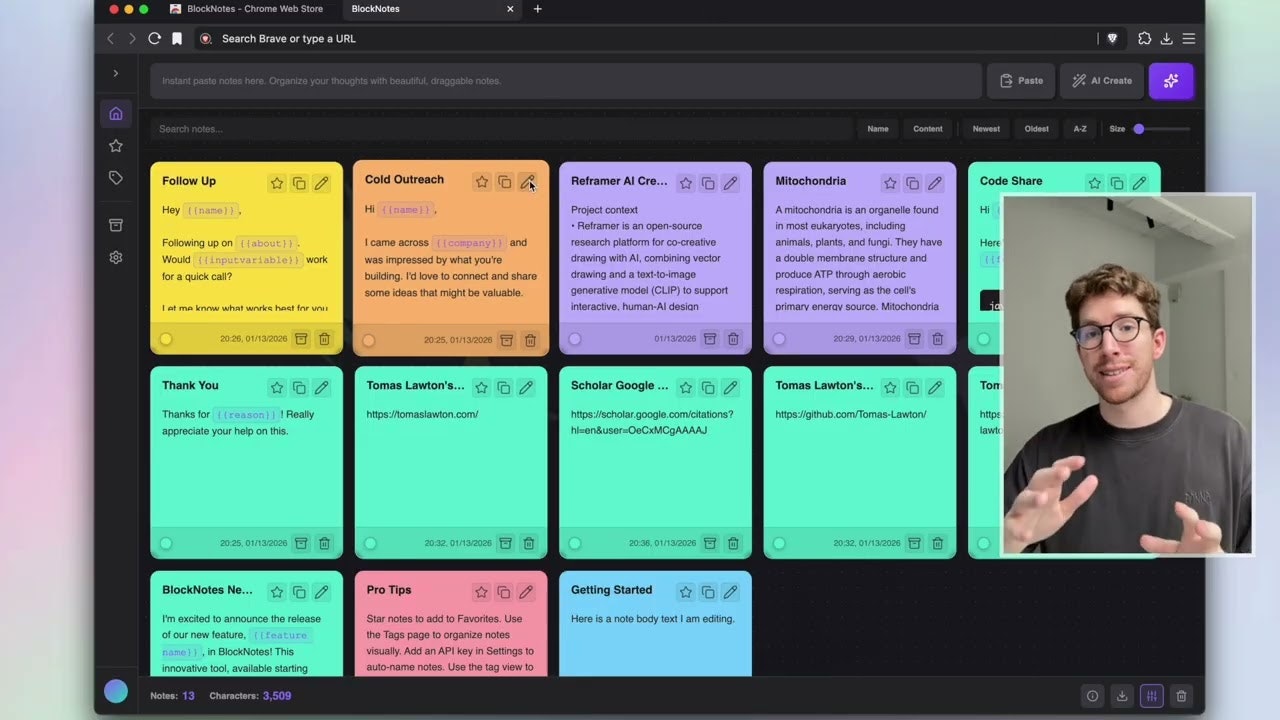Image resolution: width=1280 pixels, height=720 pixels.
Task: Star the Mitochondria note as a favorite
Action: point(890,183)
